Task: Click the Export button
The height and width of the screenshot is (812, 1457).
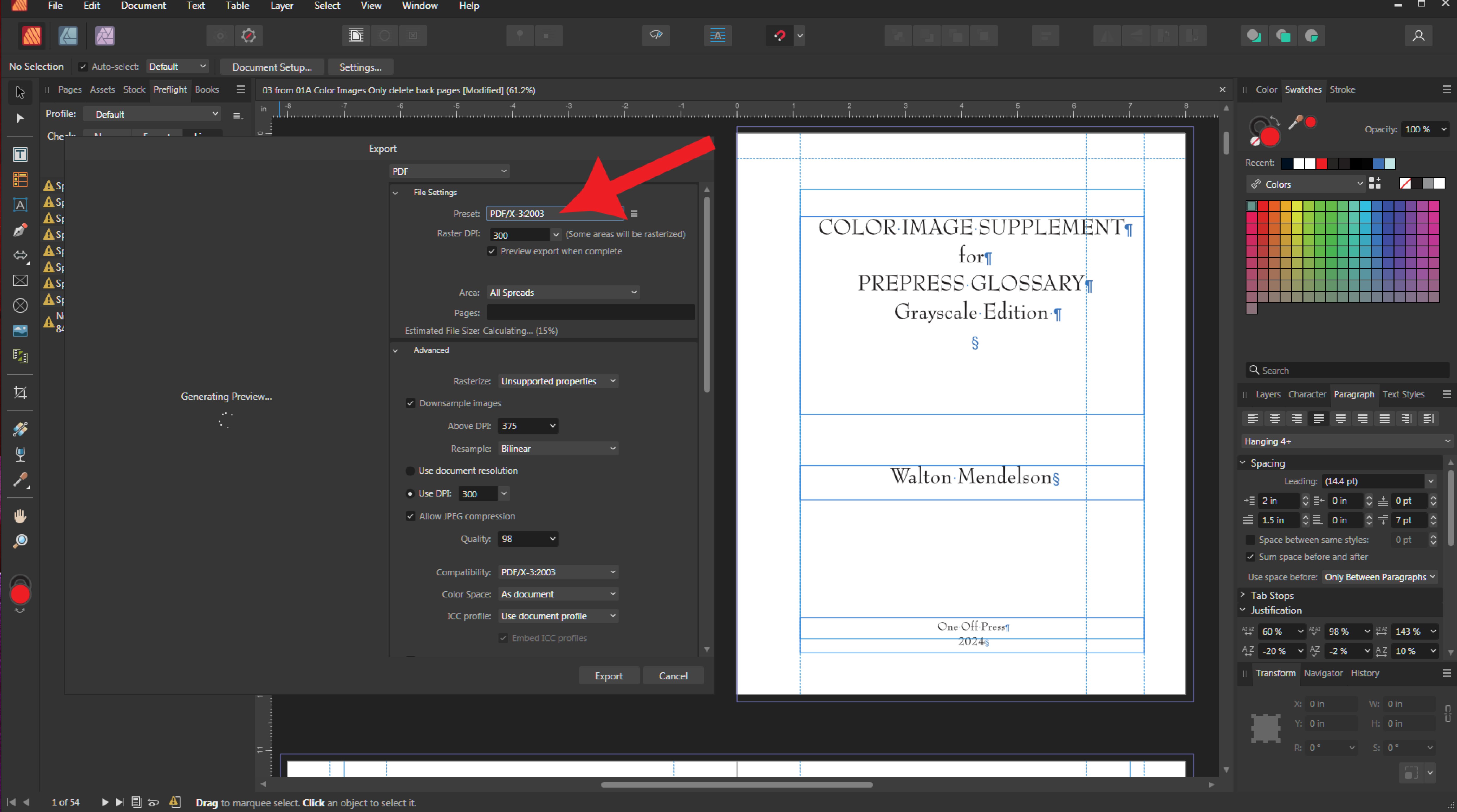Action: [x=609, y=676]
